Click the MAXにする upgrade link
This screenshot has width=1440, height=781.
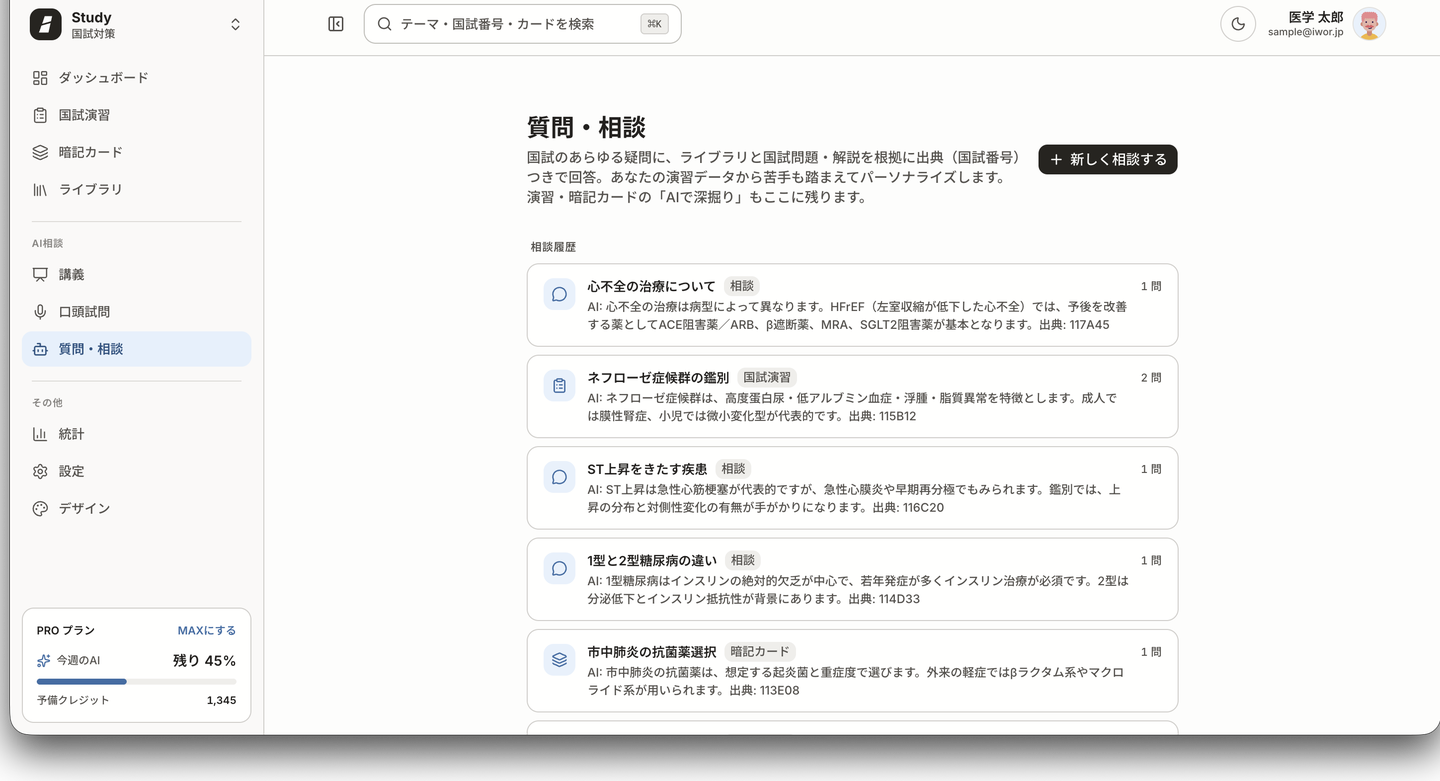pos(207,631)
